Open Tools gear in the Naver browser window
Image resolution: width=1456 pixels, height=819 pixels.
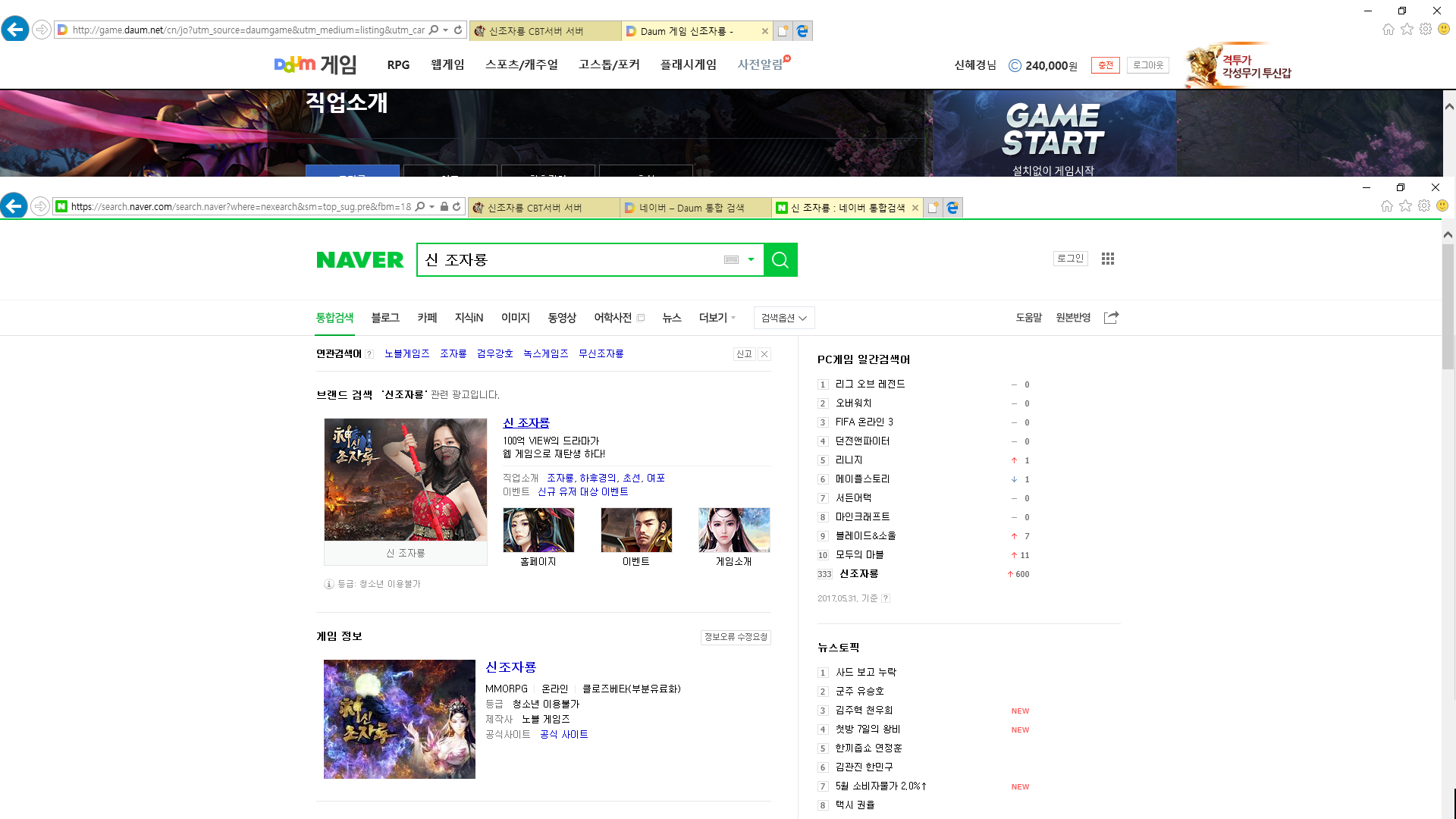pyautogui.click(x=1424, y=206)
